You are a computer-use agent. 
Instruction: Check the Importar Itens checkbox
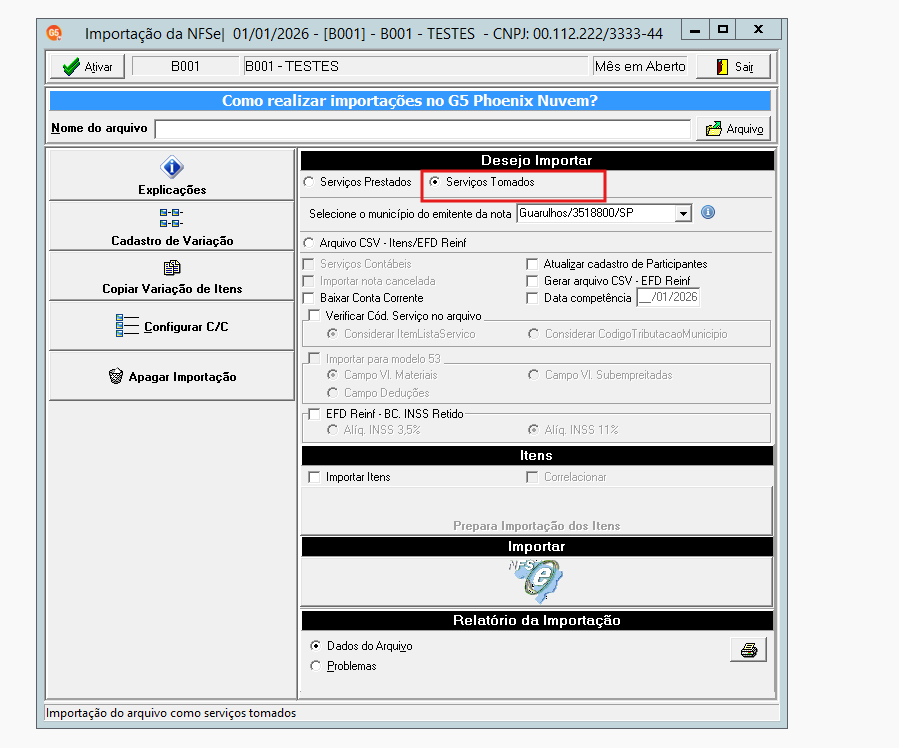click(314, 477)
